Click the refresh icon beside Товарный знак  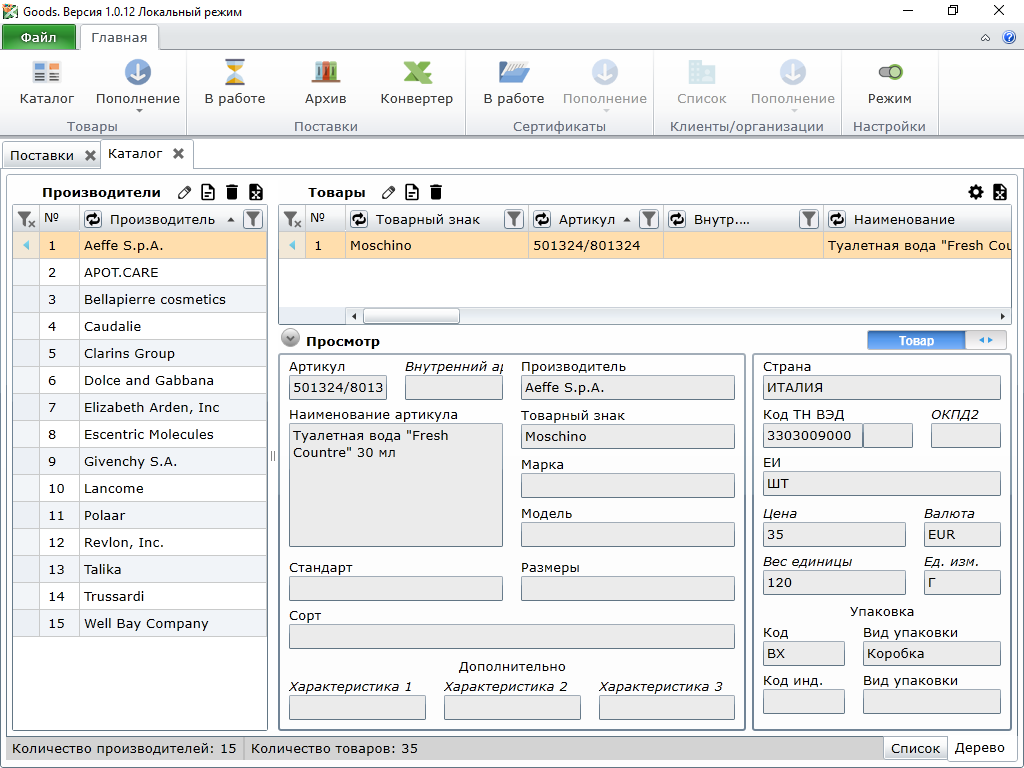[359, 219]
